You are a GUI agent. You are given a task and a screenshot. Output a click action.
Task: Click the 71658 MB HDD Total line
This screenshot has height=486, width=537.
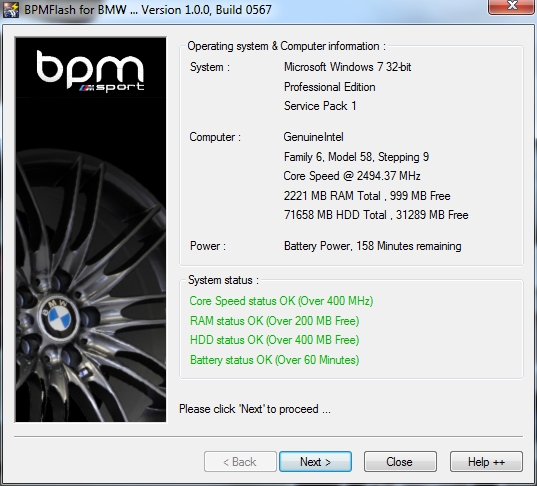(376, 215)
